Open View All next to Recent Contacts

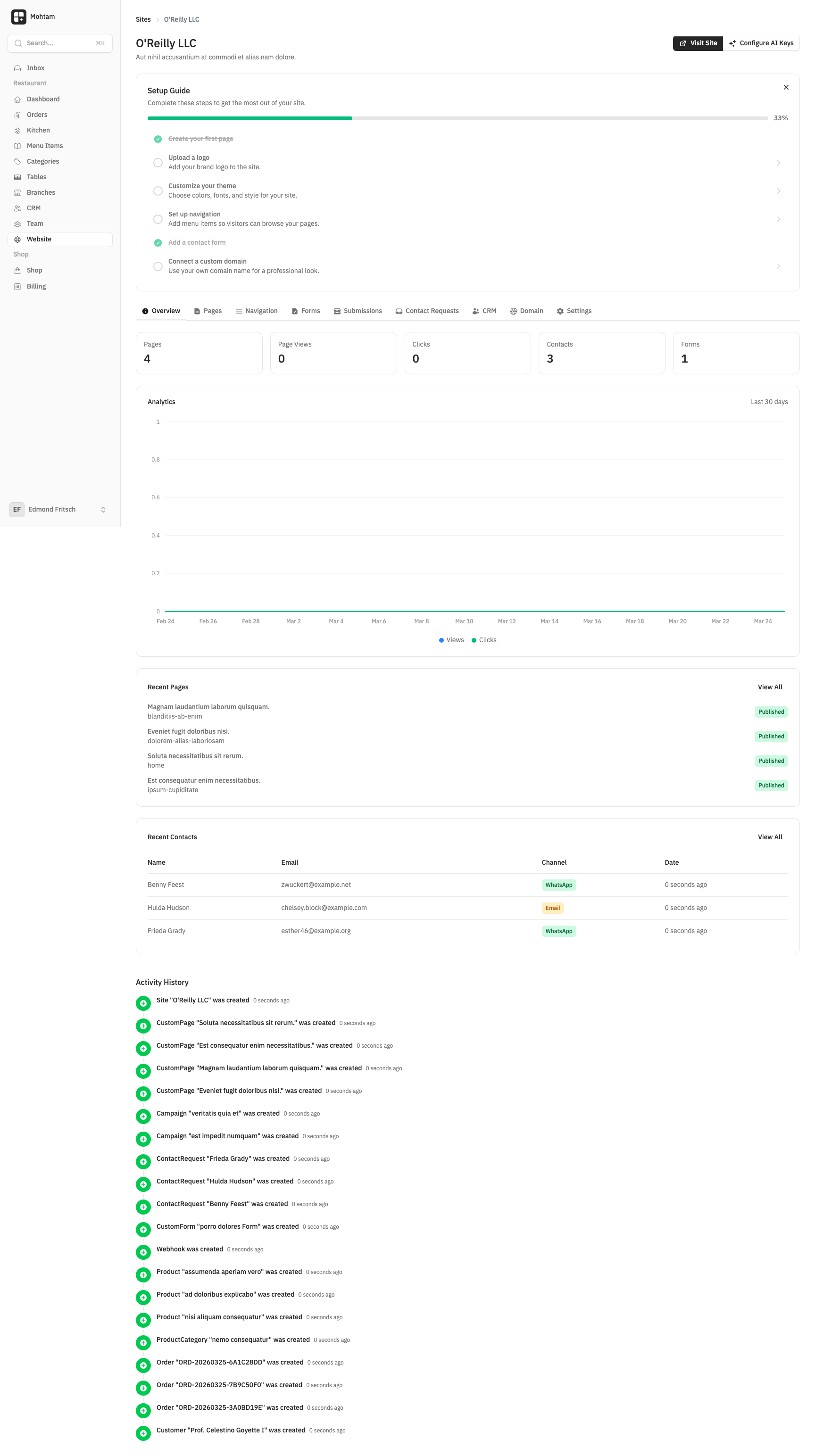[770, 836]
